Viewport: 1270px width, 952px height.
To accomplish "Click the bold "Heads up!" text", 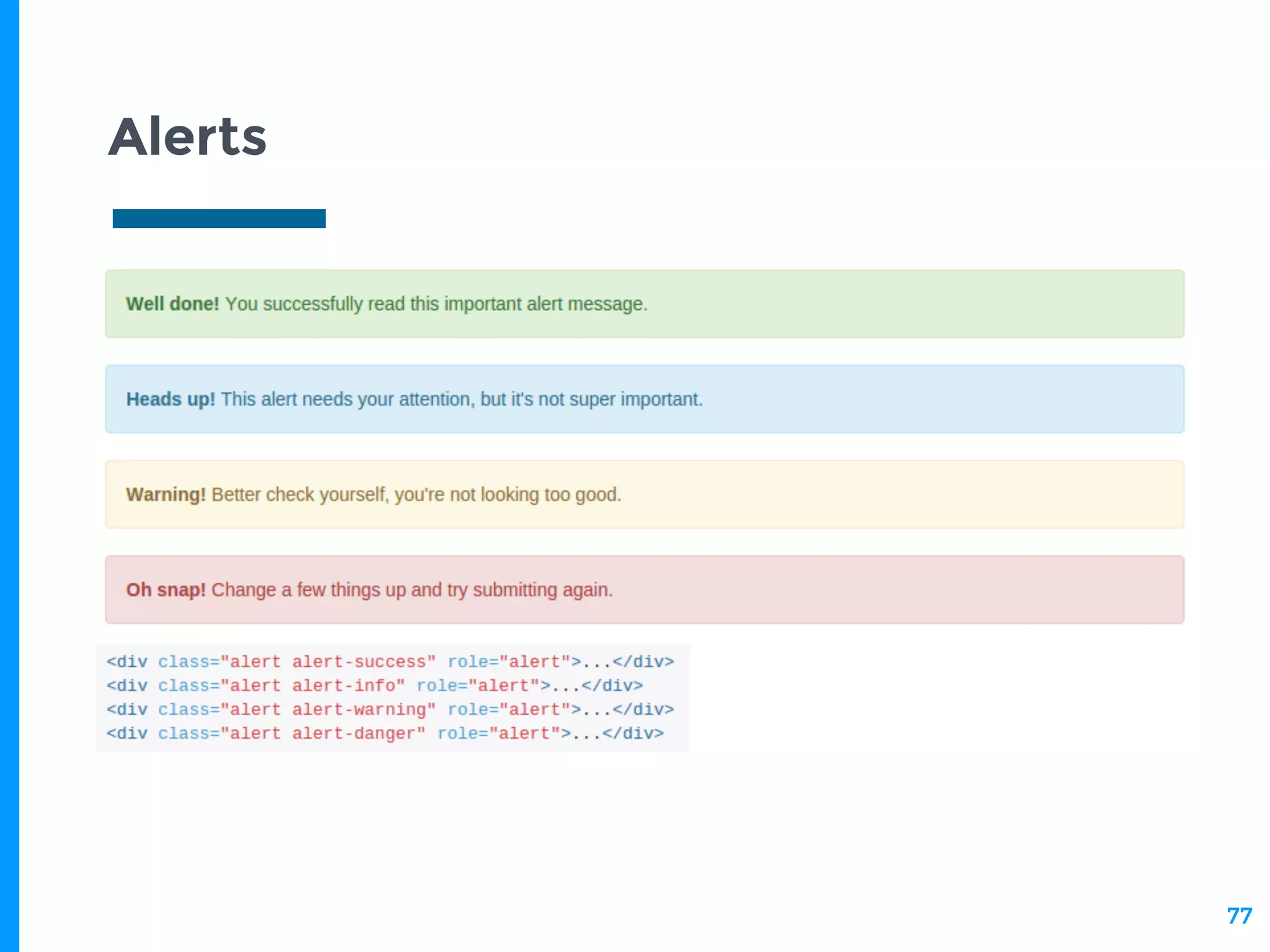I will pos(171,400).
